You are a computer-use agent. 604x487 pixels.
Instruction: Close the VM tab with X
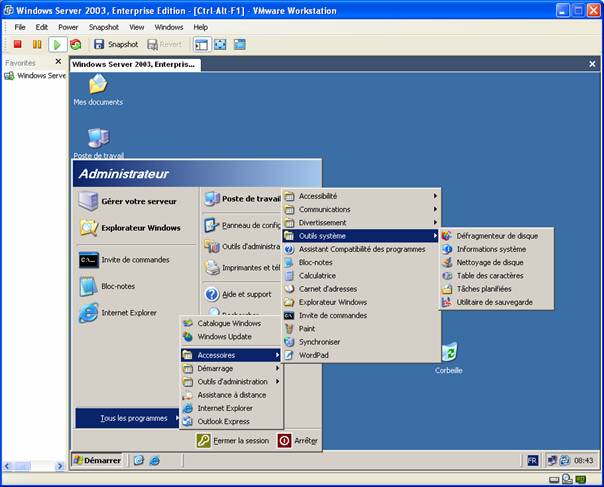click(592, 64)
